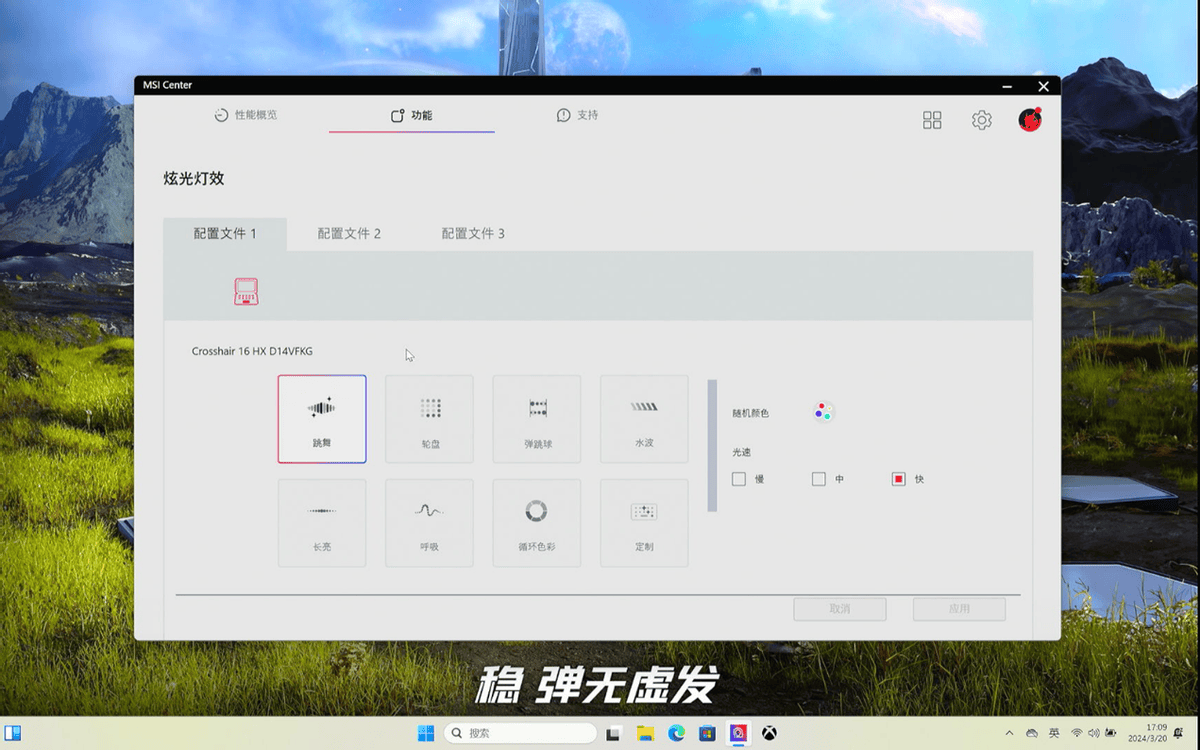This screenshot has height=750, width=1200.
Task: Pick the 水波 lighting effect
Action: tap(644, 419)
